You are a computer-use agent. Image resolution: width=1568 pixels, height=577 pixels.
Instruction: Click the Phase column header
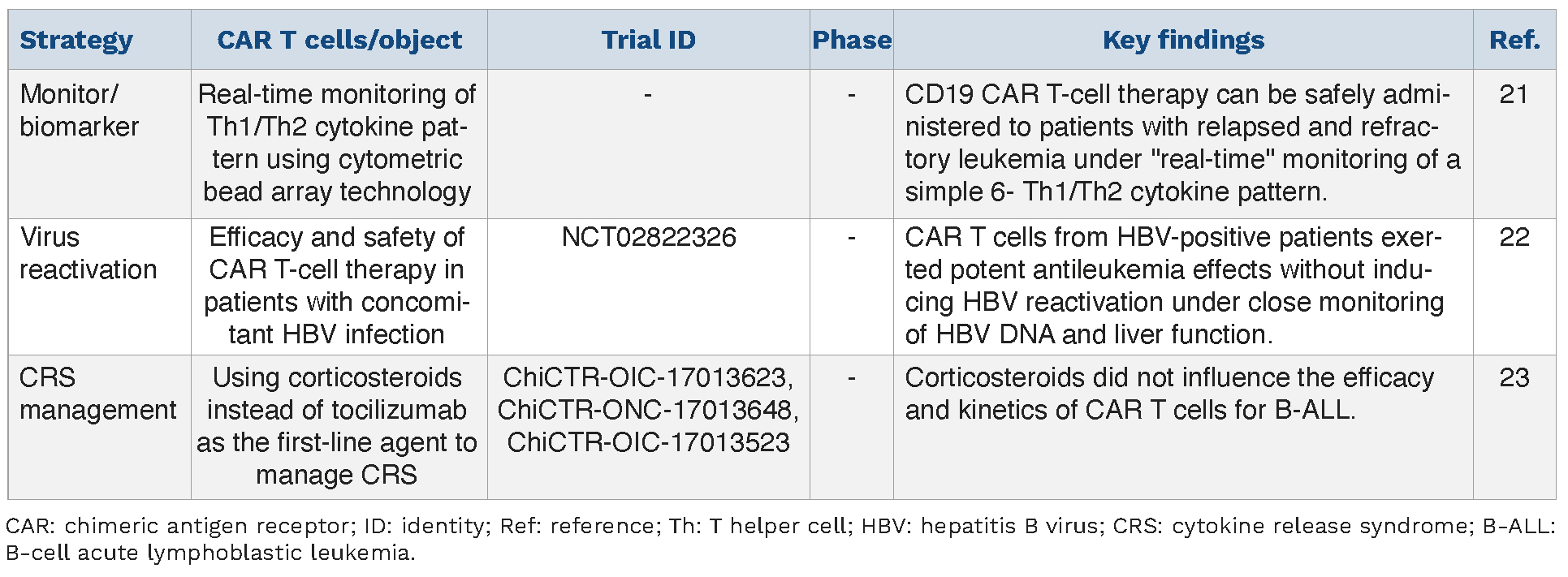(851, 40)
